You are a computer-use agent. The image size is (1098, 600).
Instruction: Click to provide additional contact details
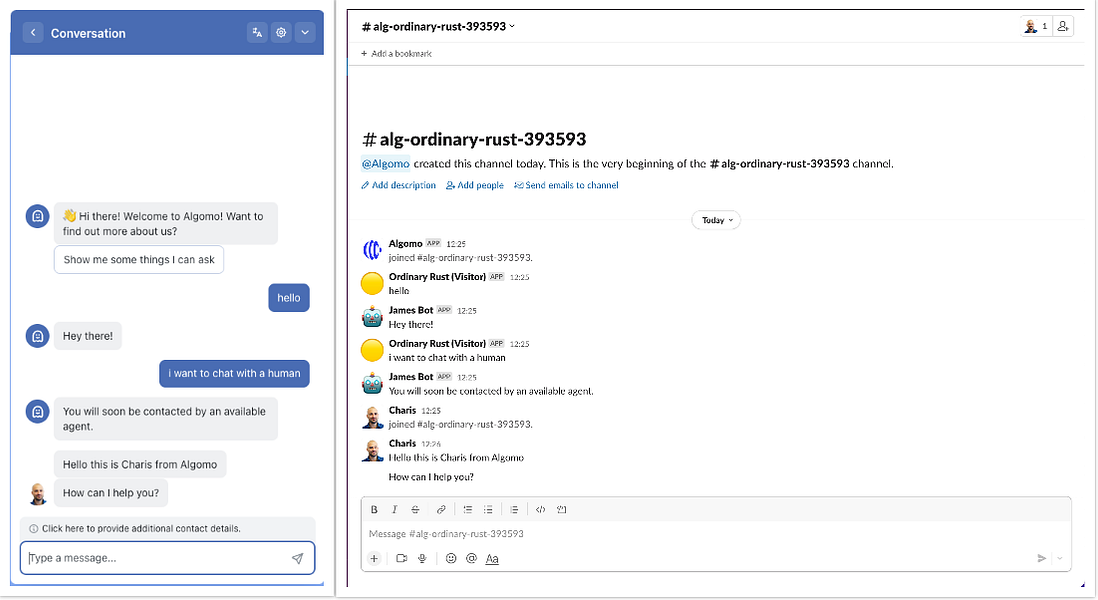(x=141, y=529)
